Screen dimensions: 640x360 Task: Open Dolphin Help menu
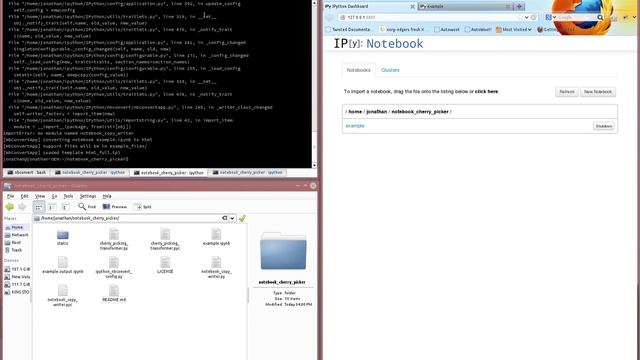click(x=107, y=196)
